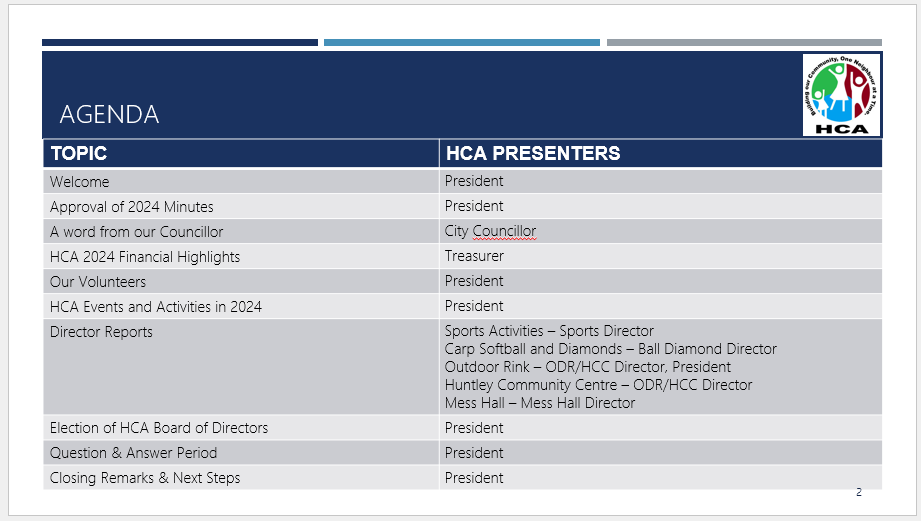This screenshot has height=521, width=921.
Task: Click the Question & Answer Period cell
Action: click(x=133, y=453)
